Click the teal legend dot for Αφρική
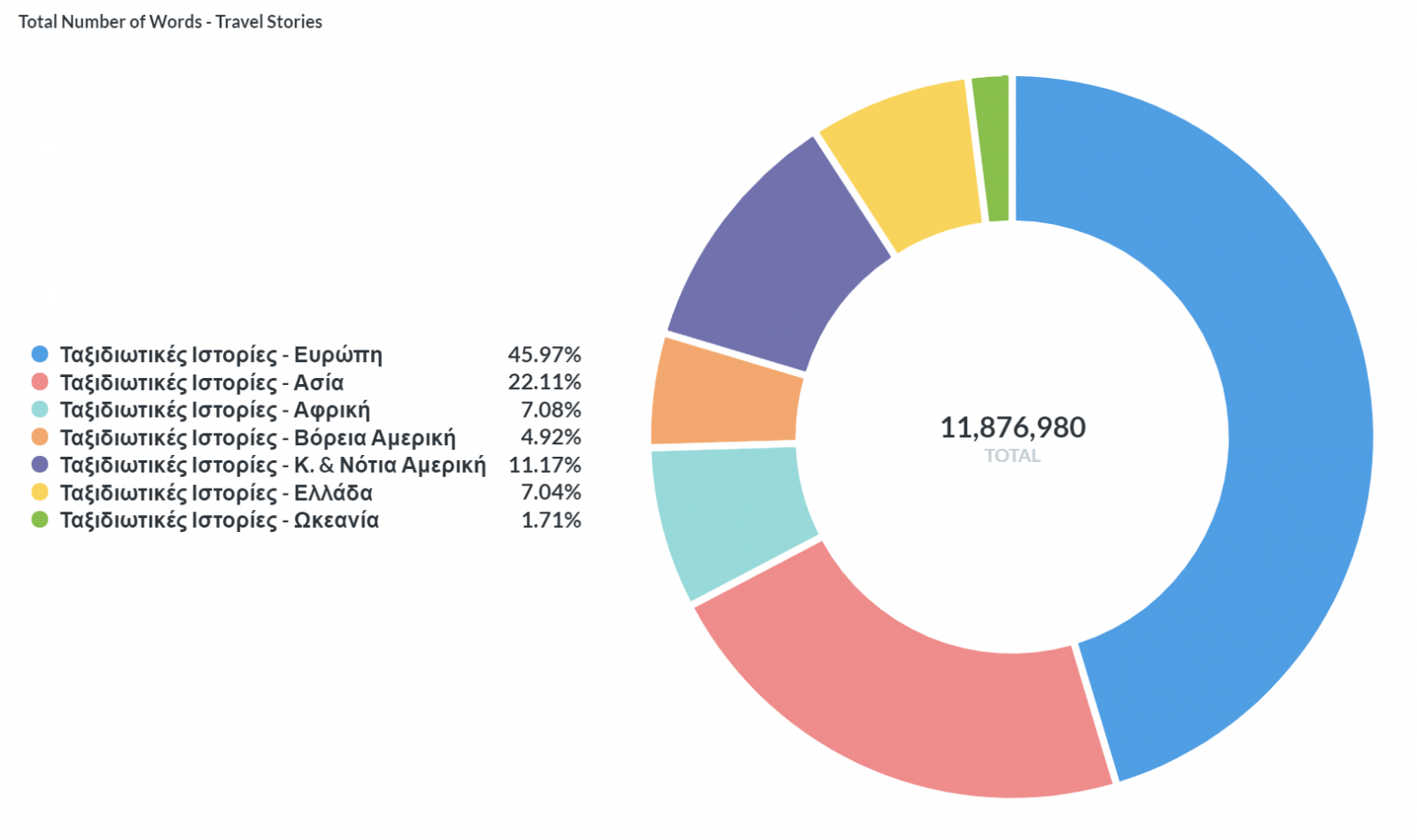 pyautogui.click(x=40, y=410)
